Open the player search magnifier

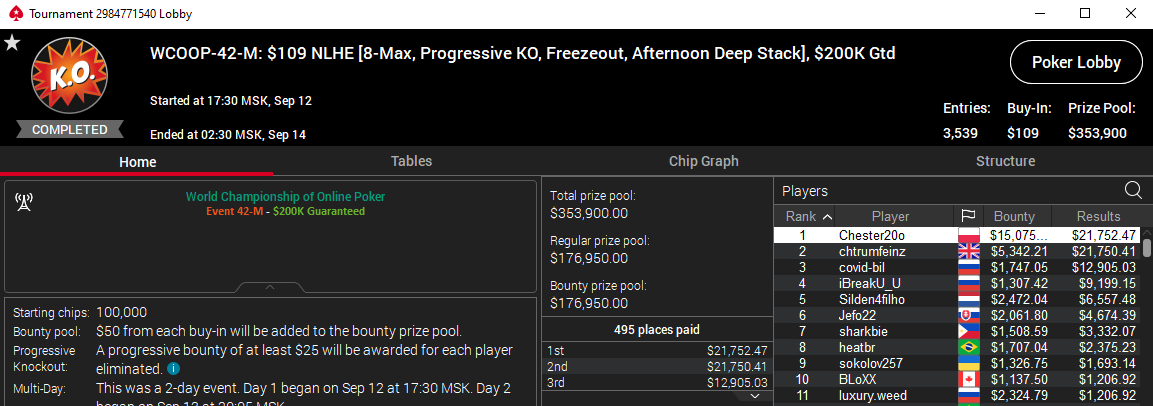1133,190
